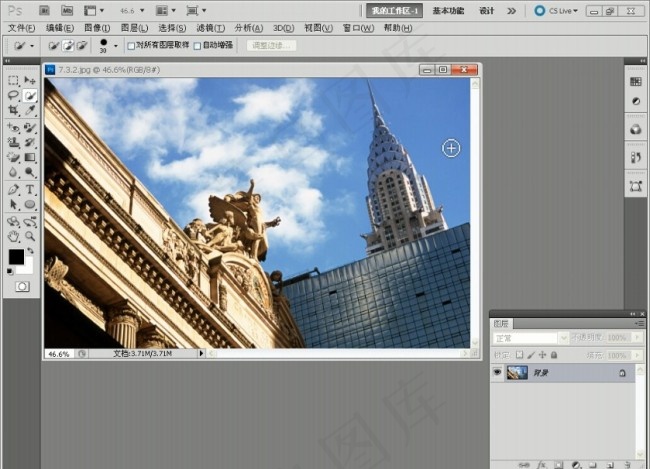The image size is (650, 469).
Task: Show more workspaces with double chevron
Action: [x=512, y=11]
